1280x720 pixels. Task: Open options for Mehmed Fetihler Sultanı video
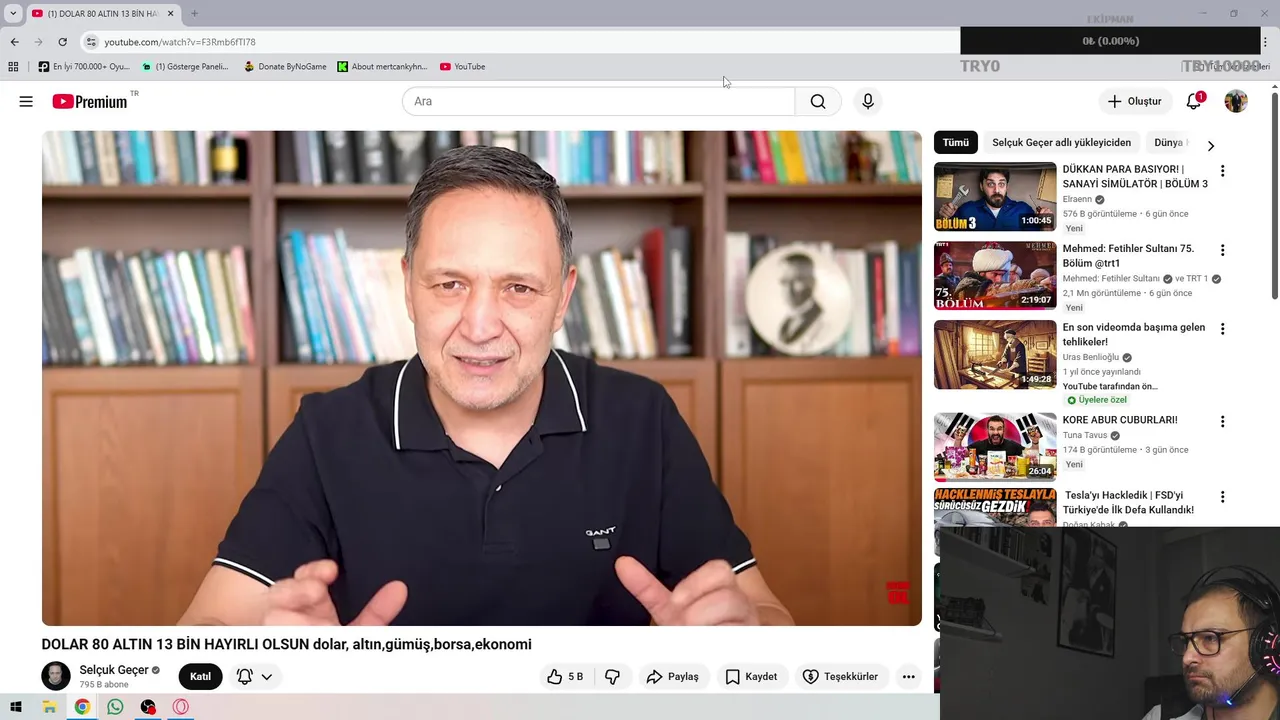pyautogui.click(x=1222, y=250)
